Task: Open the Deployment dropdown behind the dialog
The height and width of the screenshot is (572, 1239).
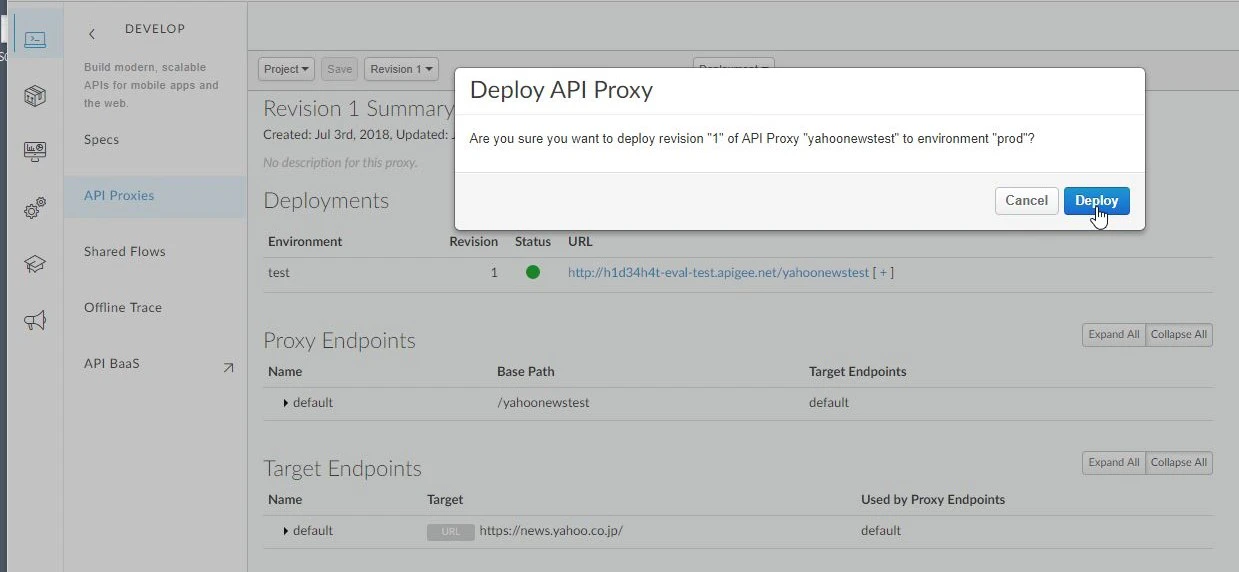Action: point(734,63)
